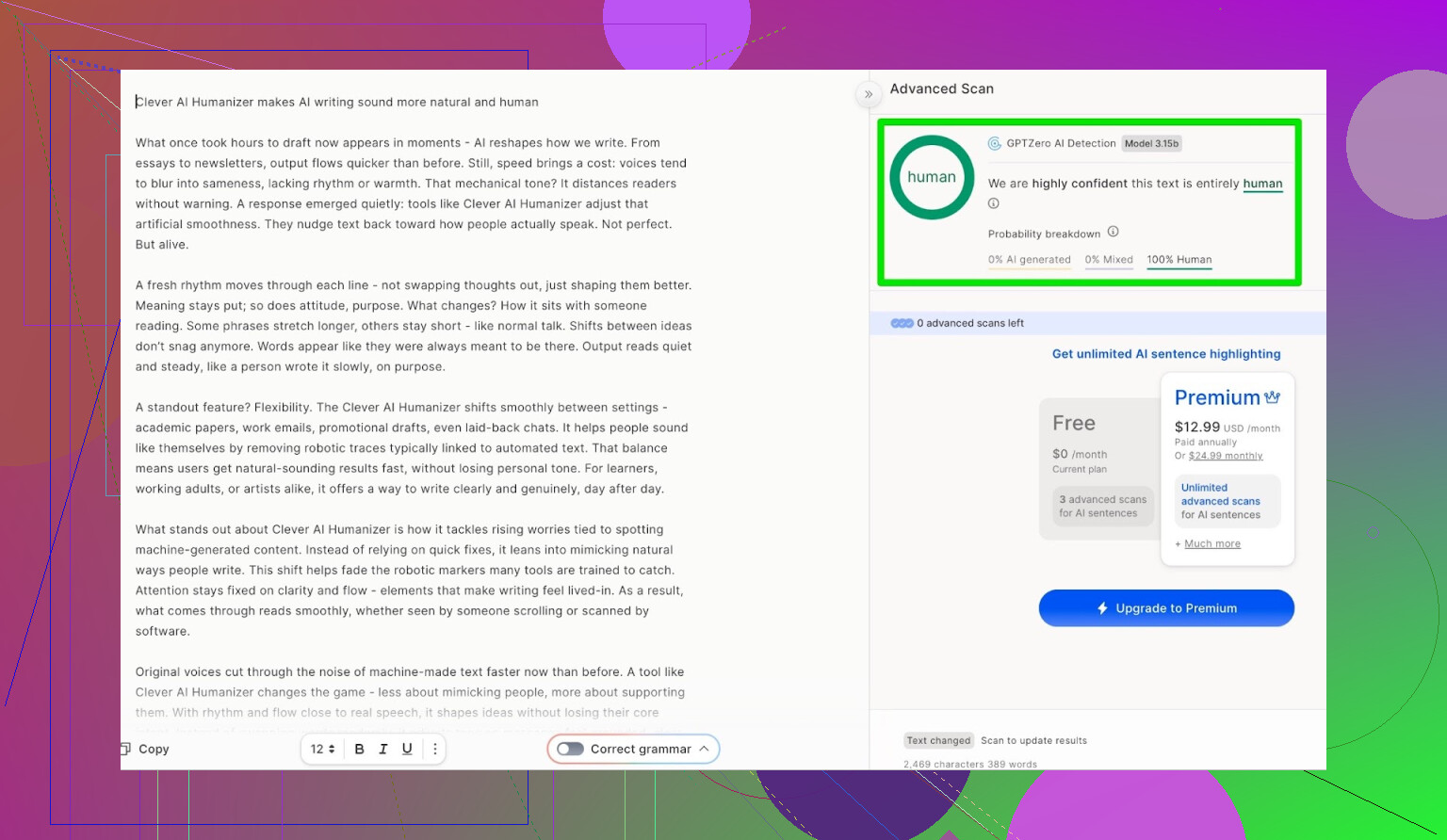Click the Upgrade to Premium button
Screen dimensions: 1447x840
[1166, 608]
